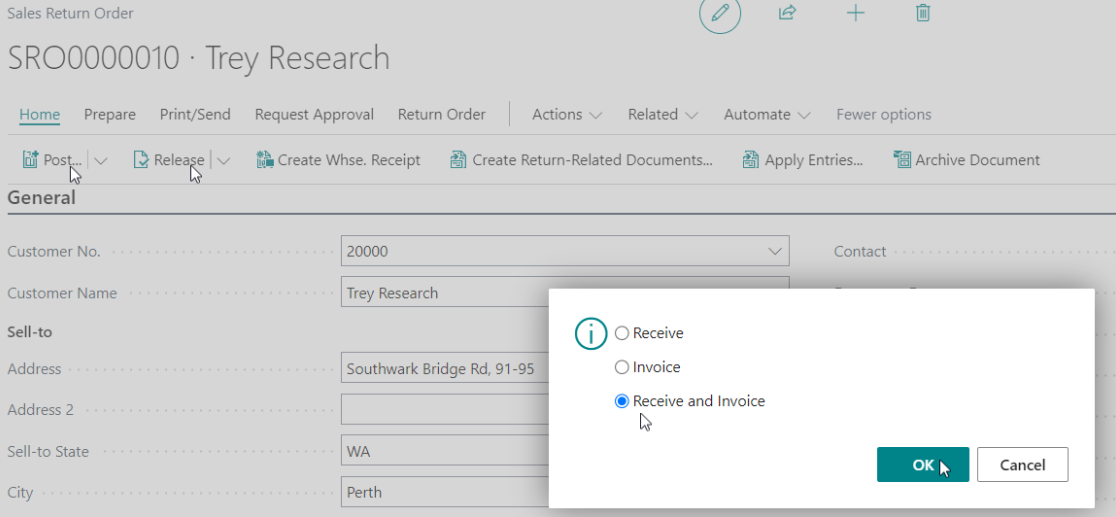Viewport: 1116px width, 517px height.
Task: Click the share icon at top
Action: click(787, 13)
